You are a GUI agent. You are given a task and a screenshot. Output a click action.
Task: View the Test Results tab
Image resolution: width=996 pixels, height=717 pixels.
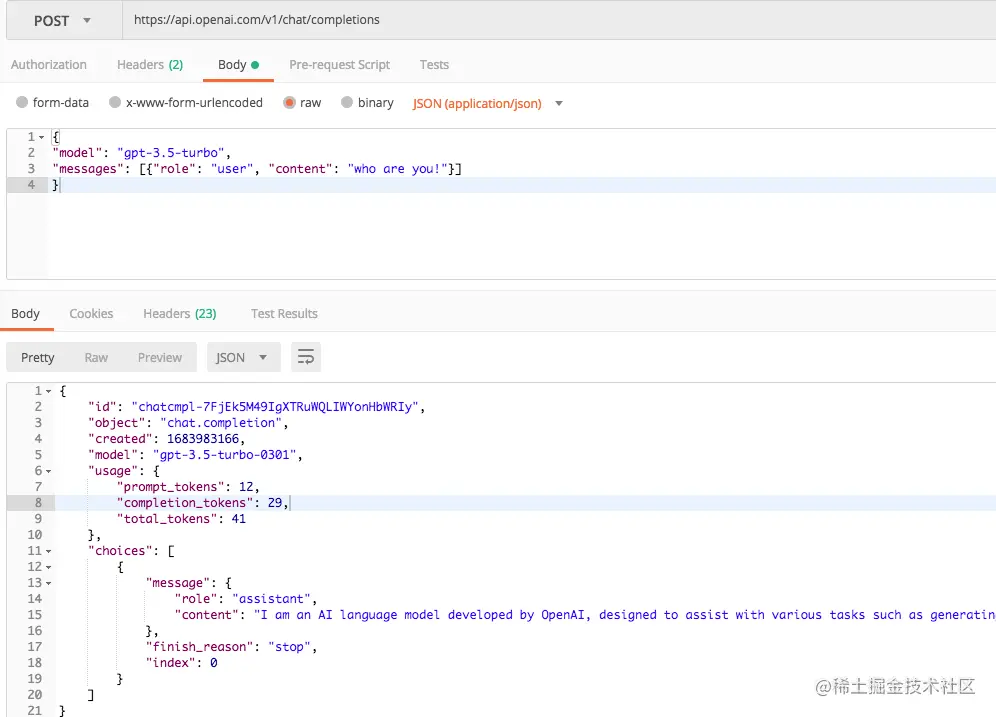coord(285,314)
